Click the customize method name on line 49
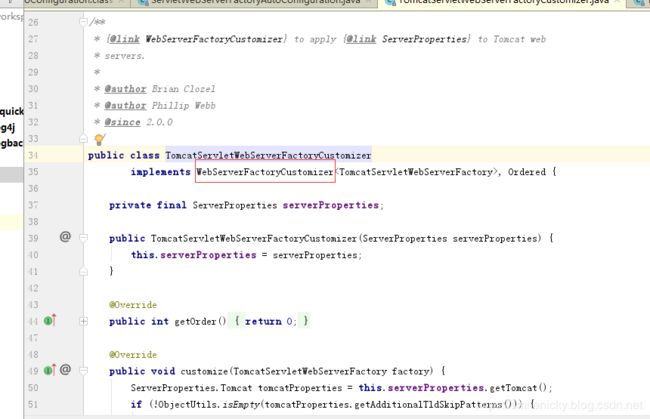Image resolution: width=650 pixels, height=419 pixels. 204,371
